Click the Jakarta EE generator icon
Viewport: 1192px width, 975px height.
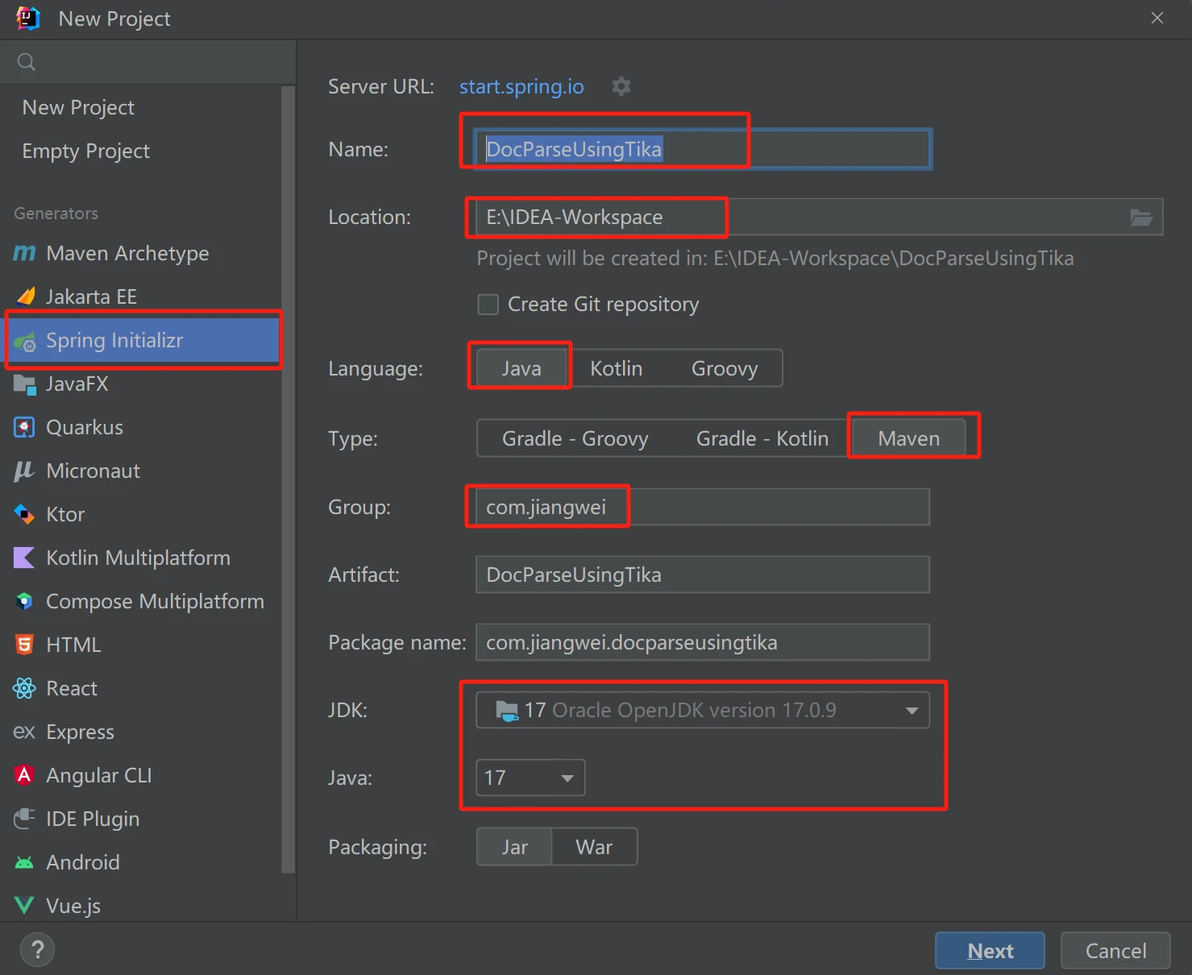(25, 297)
